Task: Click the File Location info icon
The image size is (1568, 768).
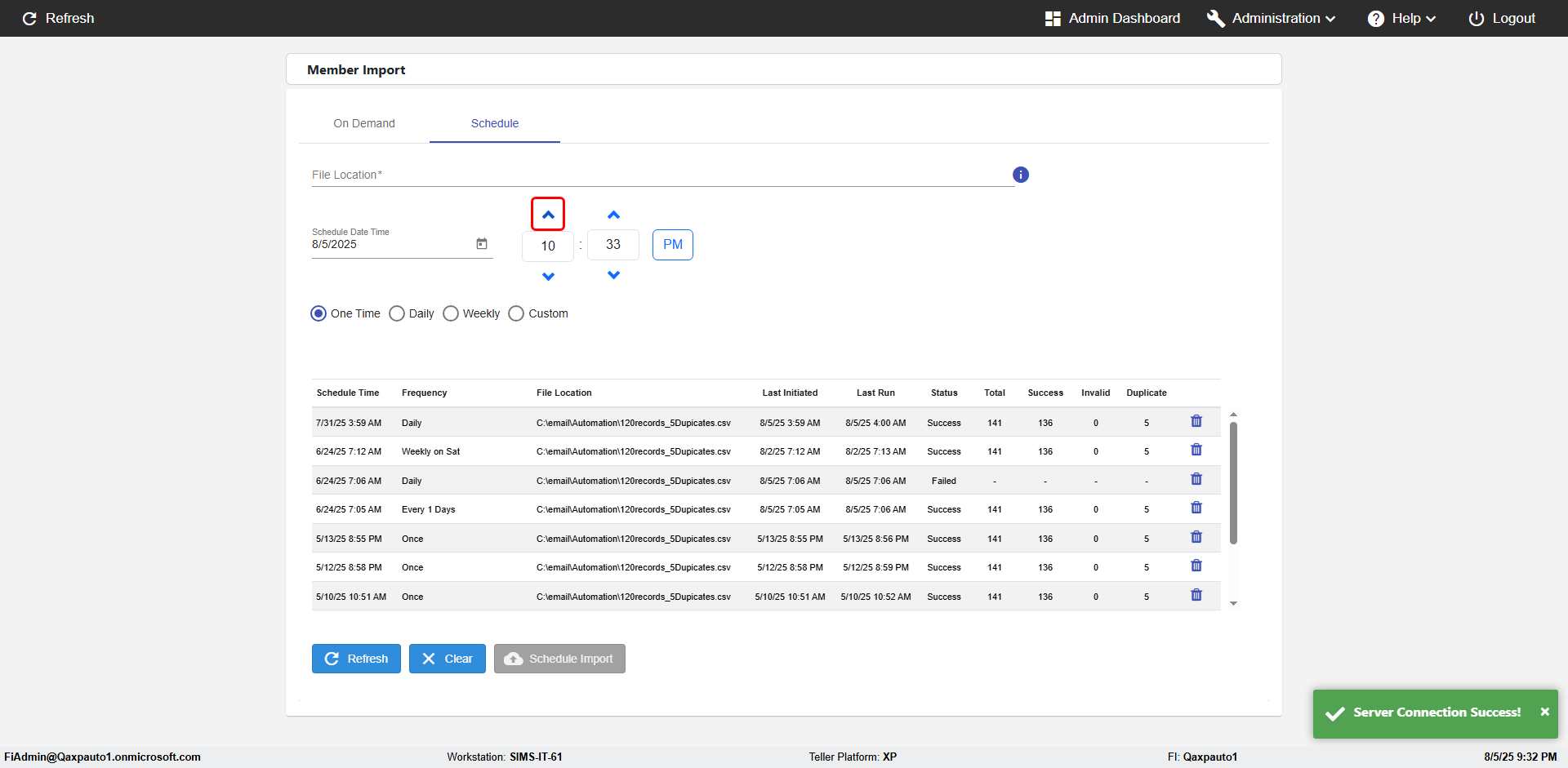Action: tap(1020, 175)
